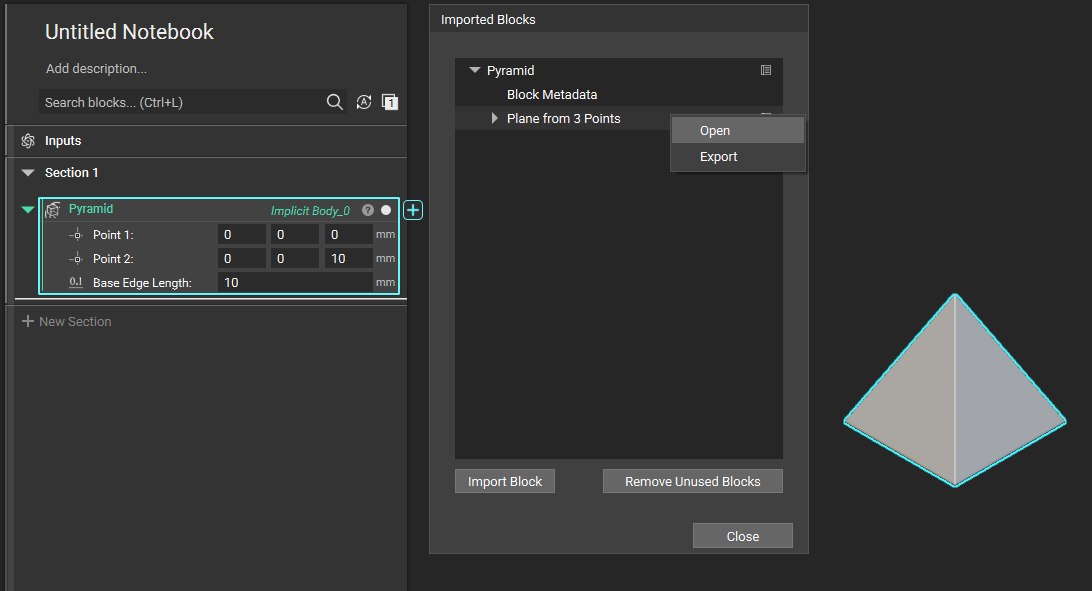Image resolution: width=1092 pixels, height=591 pixels.
Task: Click the Imported Blocks dialog title
Action: 488,19
